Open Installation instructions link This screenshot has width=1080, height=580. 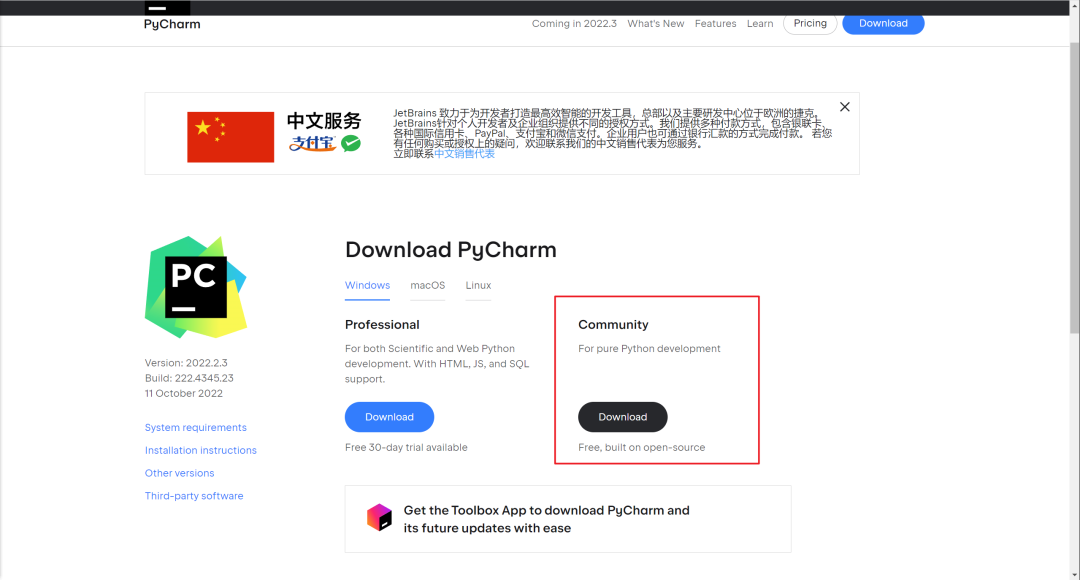(x=200, y=450)
